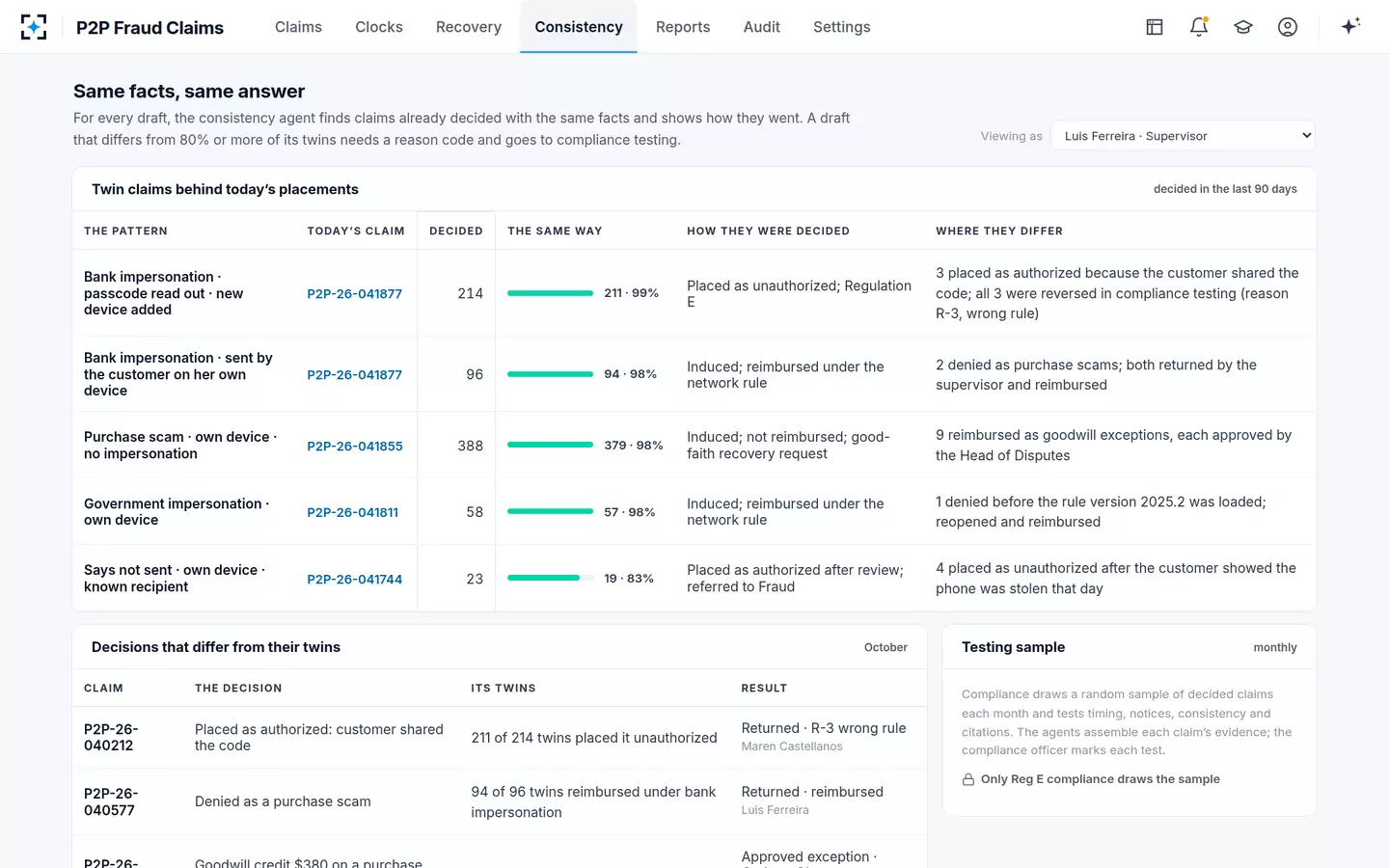Open claim link P2P-26-041744
This screenshot has height=868, width=1389.
click(x=354, y=580)
